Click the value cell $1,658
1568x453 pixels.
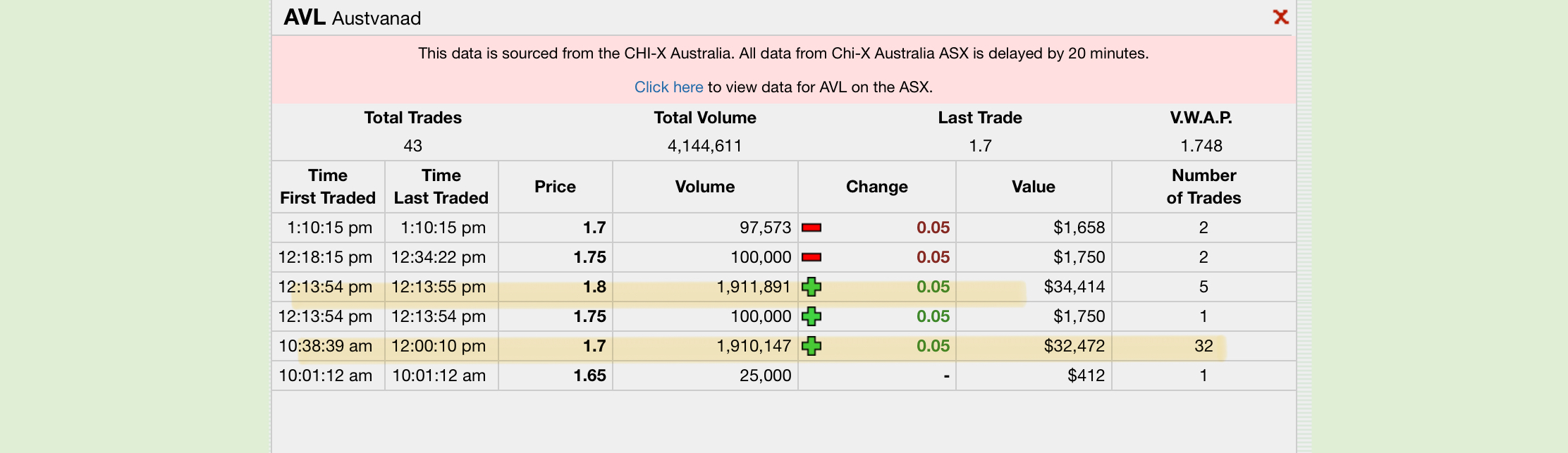(x=1079, y=228)
